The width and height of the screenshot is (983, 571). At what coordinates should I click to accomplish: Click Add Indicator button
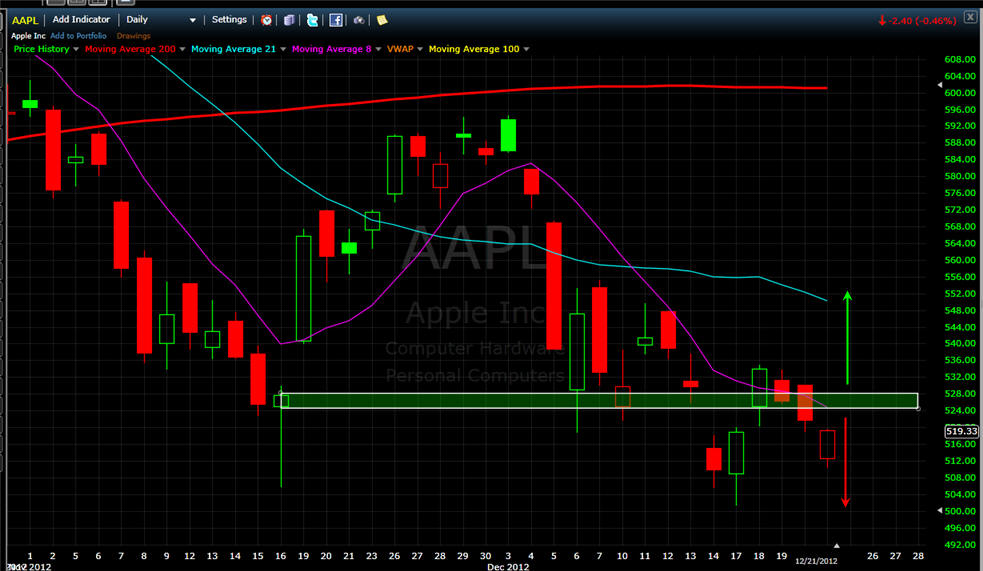[x=81, y=19]
